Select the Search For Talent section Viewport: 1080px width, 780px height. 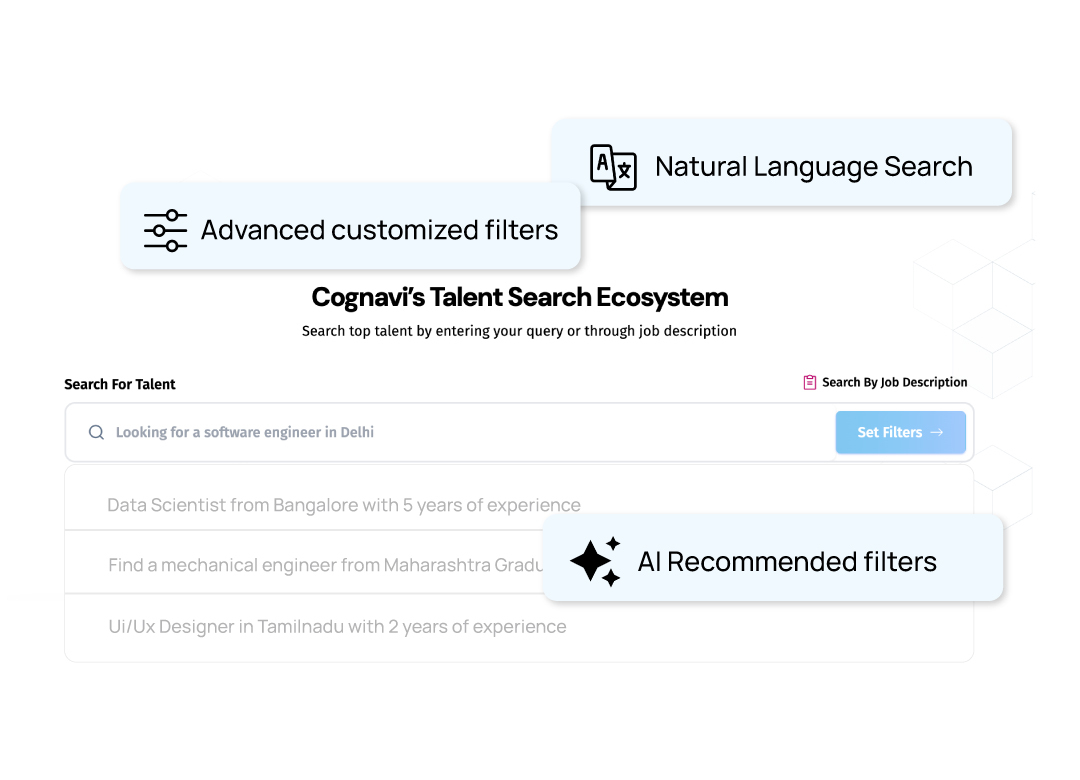[x=120, y=384]
